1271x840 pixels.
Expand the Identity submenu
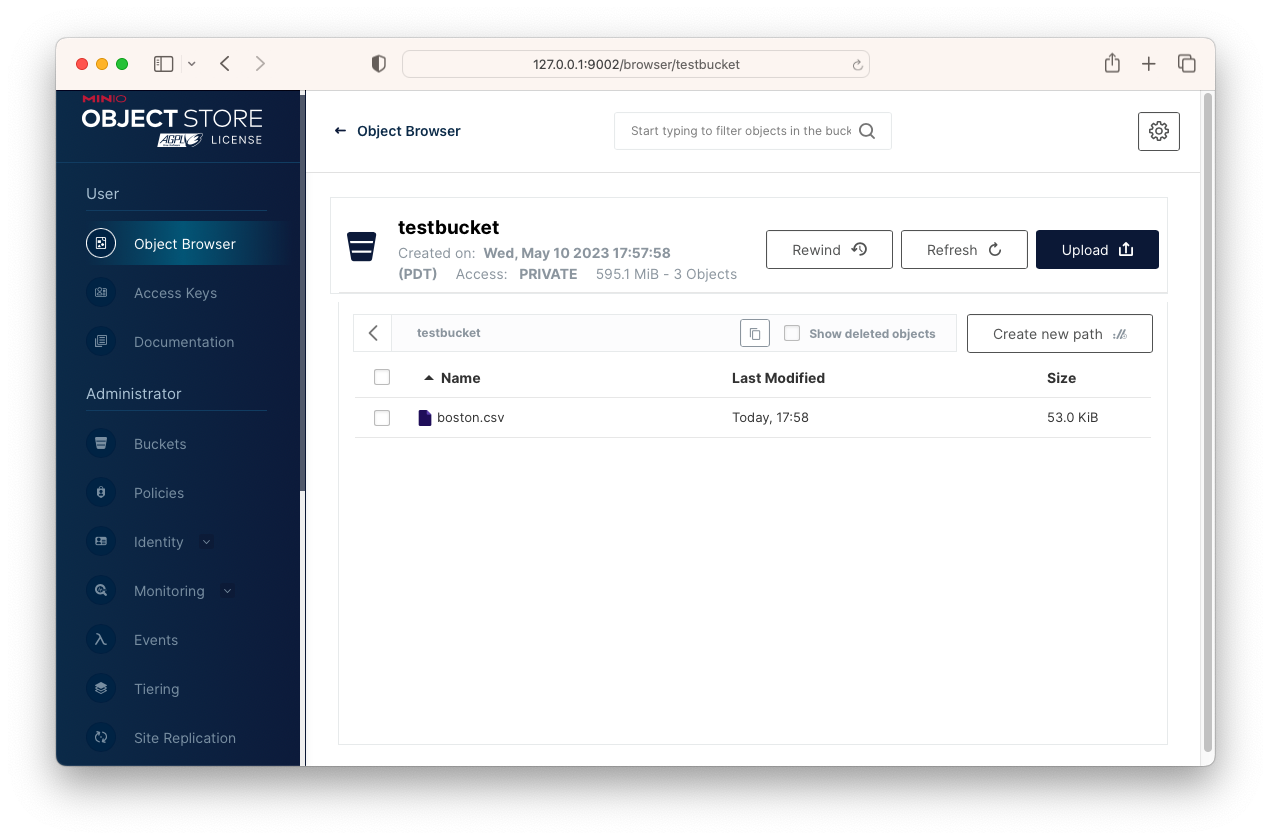[207, 542]
